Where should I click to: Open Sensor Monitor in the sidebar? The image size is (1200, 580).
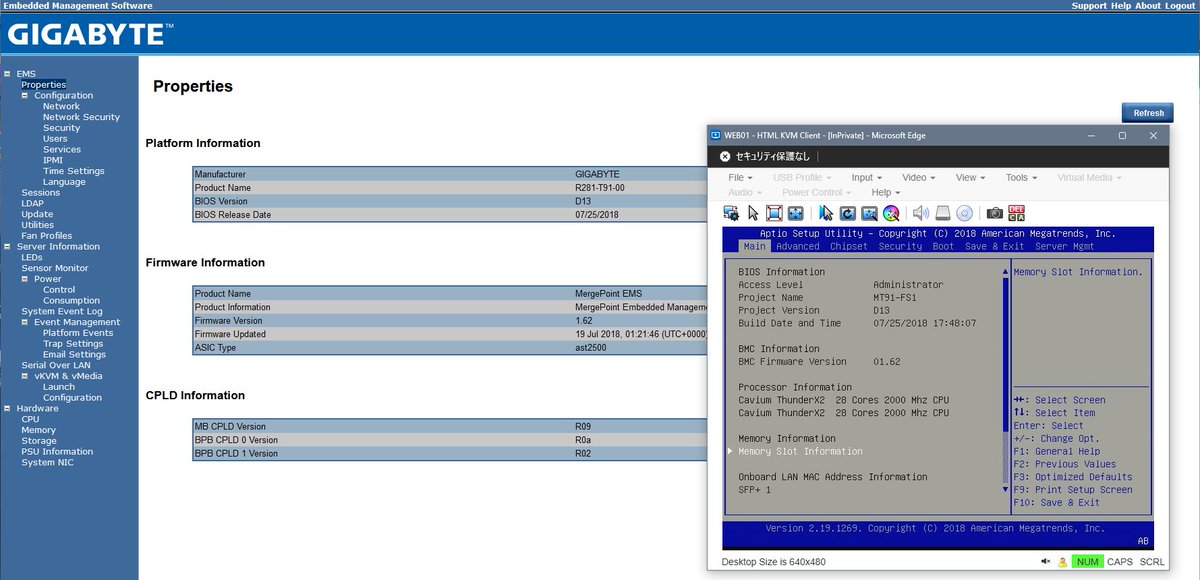(55, 268)
